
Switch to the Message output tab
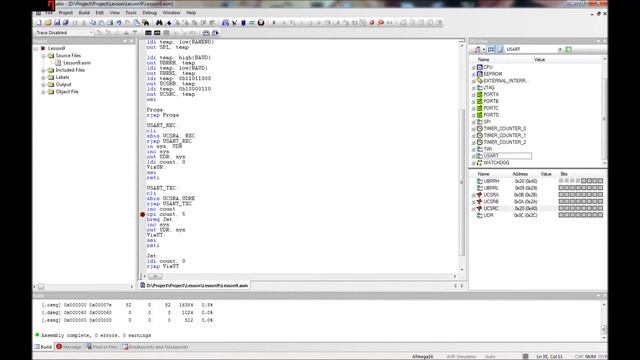pyautogui.click(x=69, y=347)
